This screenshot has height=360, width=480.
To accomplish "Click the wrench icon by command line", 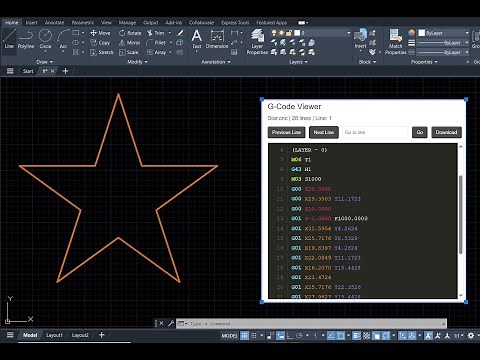I will click(171, 323).
